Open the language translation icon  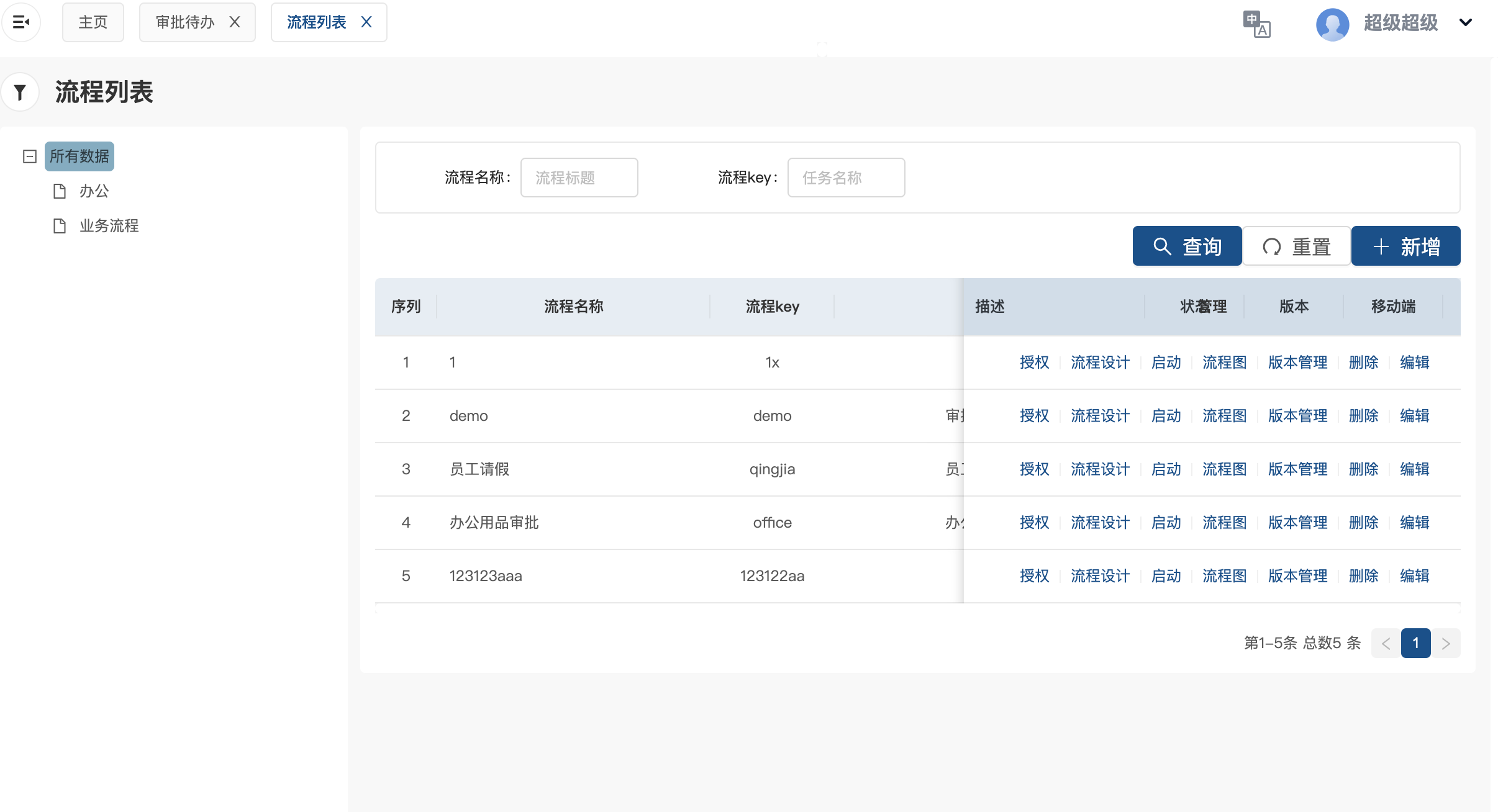[1256, 24]
